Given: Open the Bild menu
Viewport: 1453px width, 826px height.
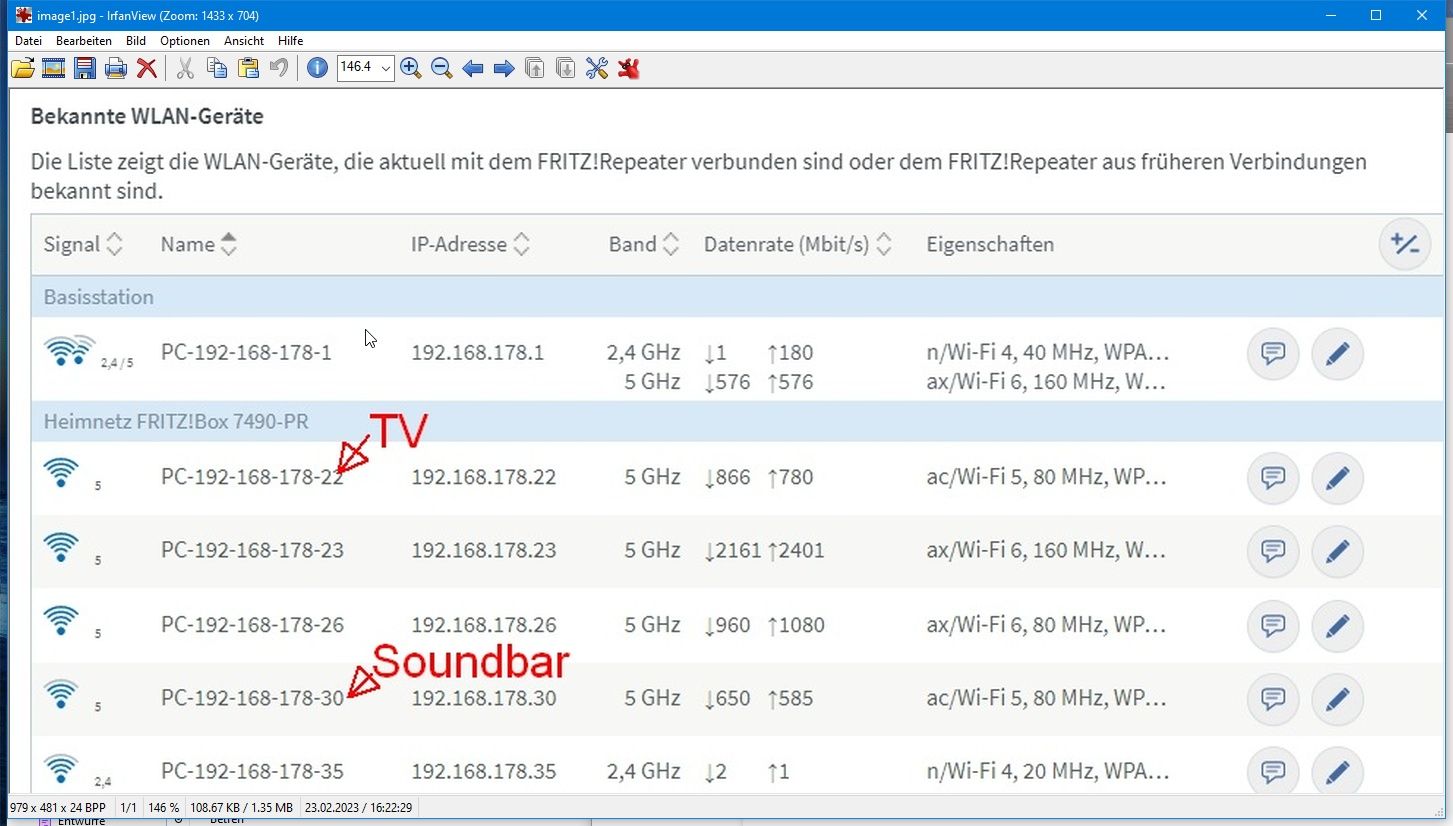Looking at the screenshot, I should pos(136,41).
